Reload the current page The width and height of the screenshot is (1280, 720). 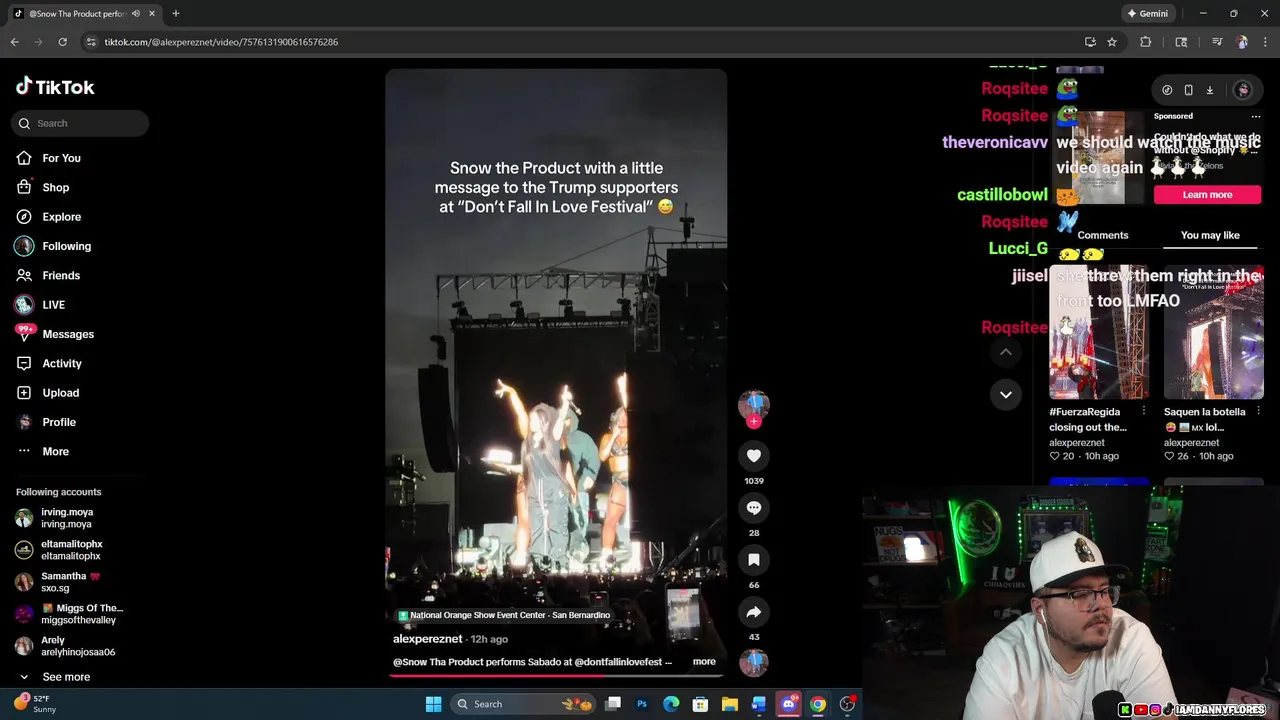[x=62, y=42]
